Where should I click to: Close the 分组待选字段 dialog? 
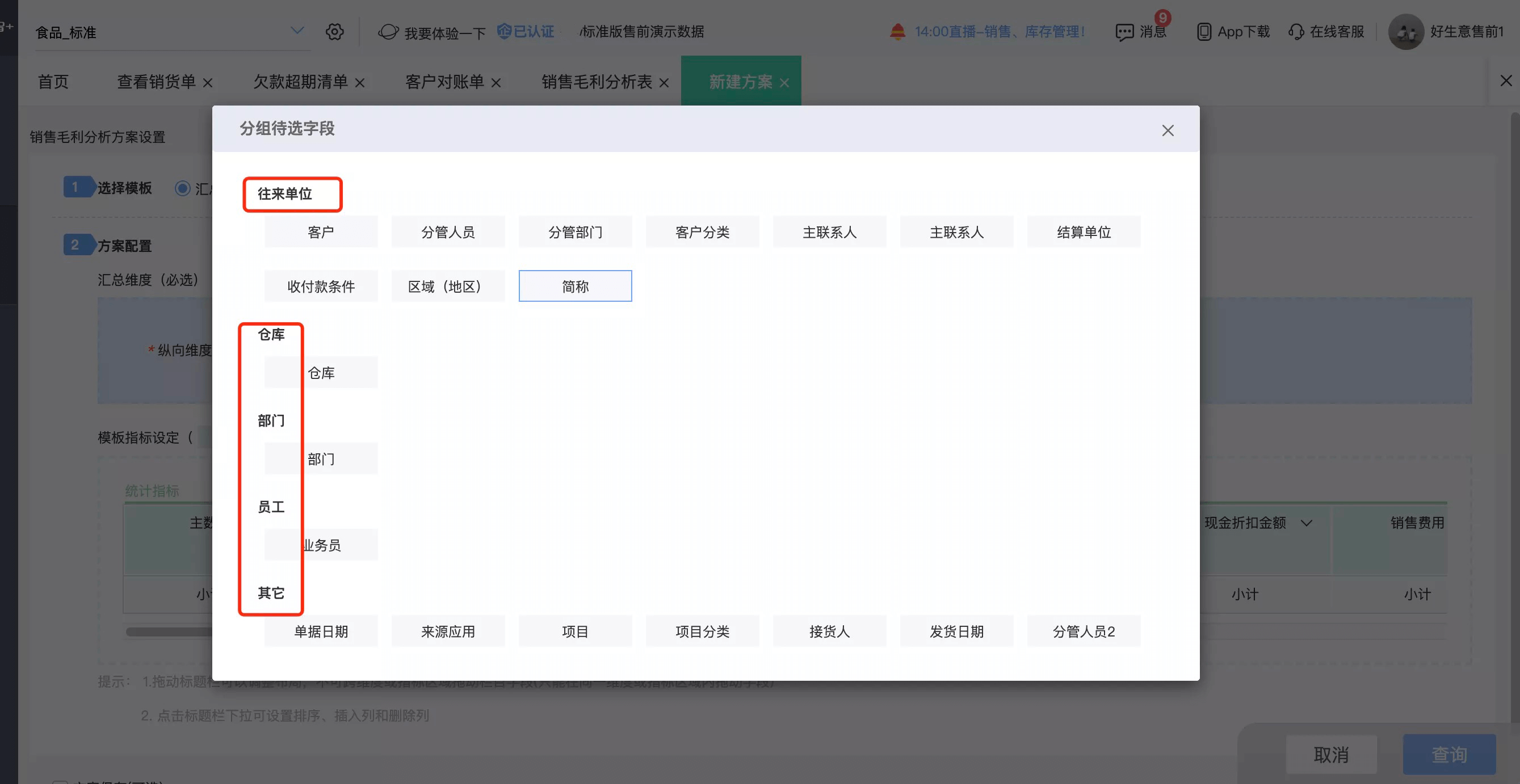1168,130
